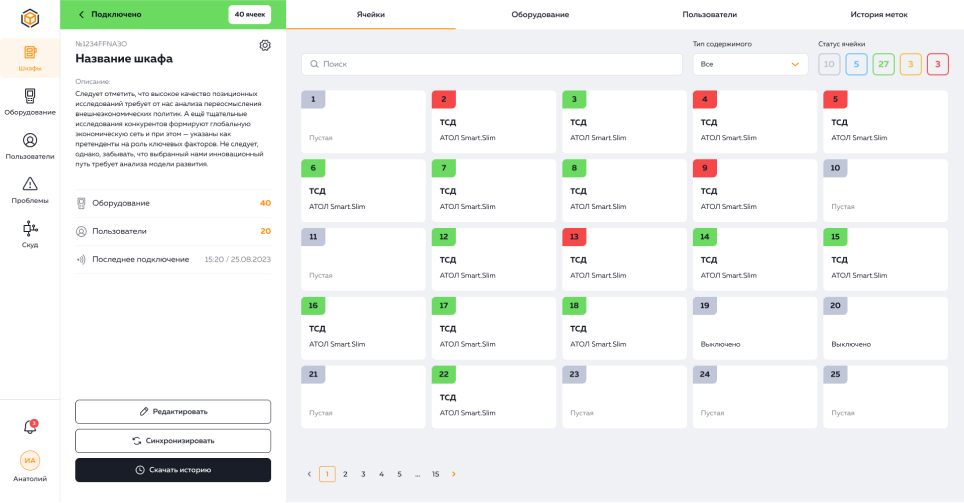Switch to the История меток tab
This screenshot has height=503, width=964.
coord(878,15)
